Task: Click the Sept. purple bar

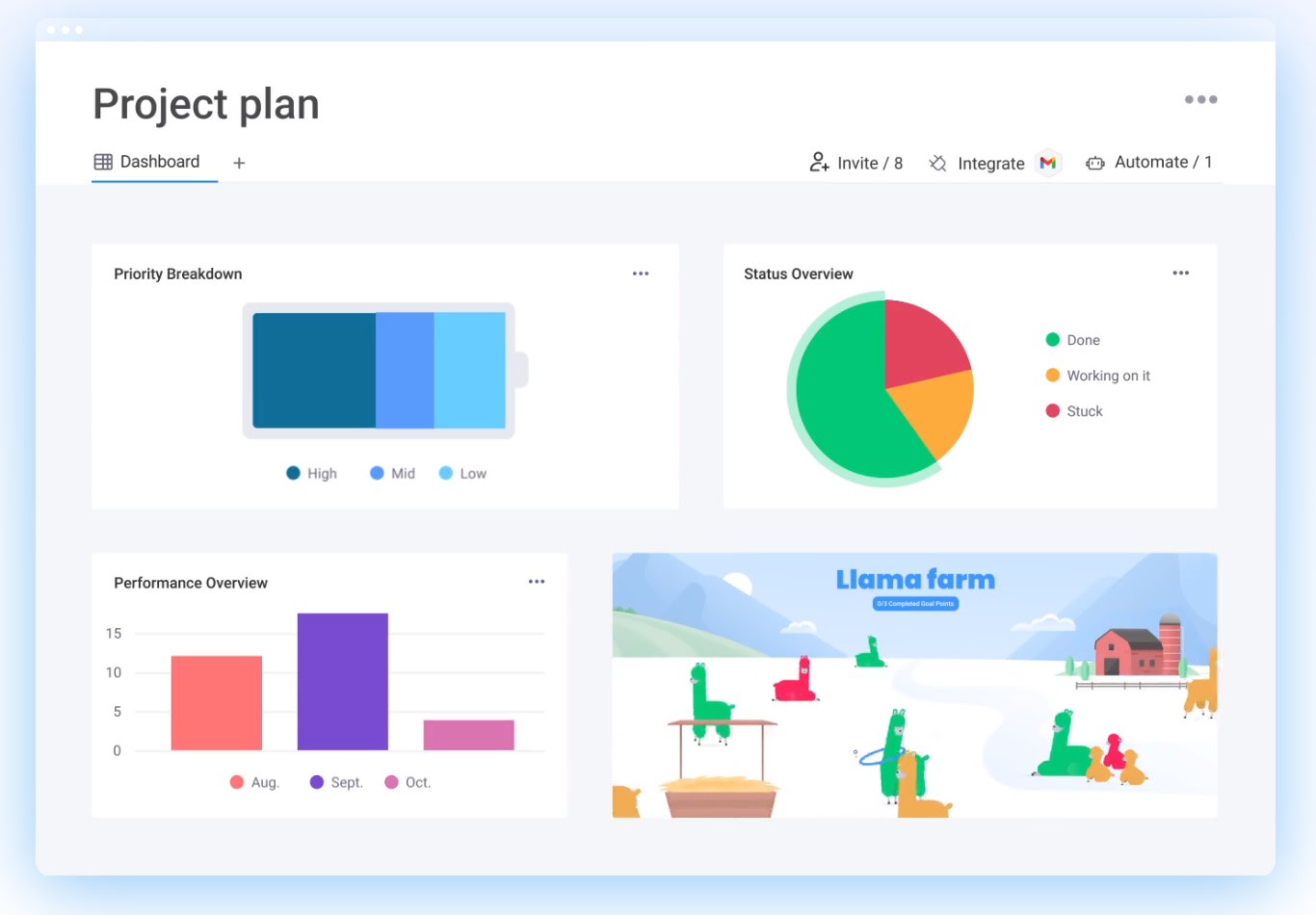Action: point(343,682)
